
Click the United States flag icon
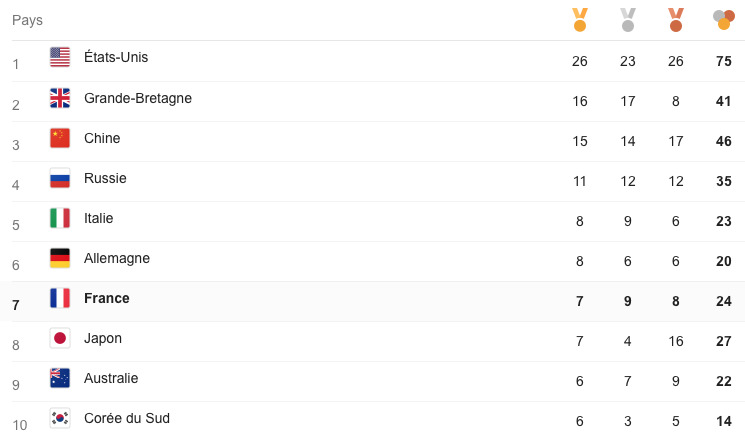pyautogui.click(x=60, y=58)
